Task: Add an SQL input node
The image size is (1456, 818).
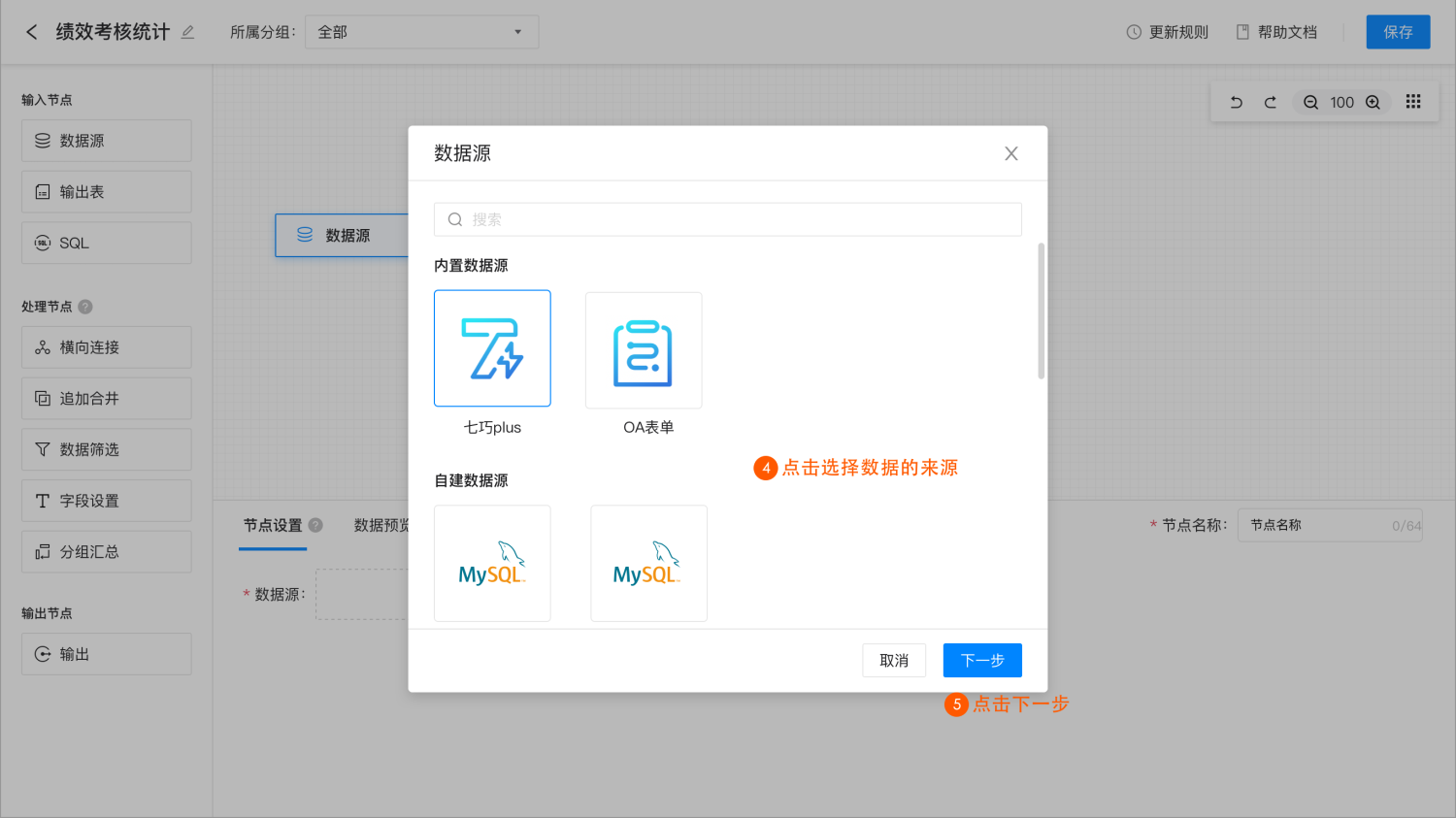Action: 107,243
